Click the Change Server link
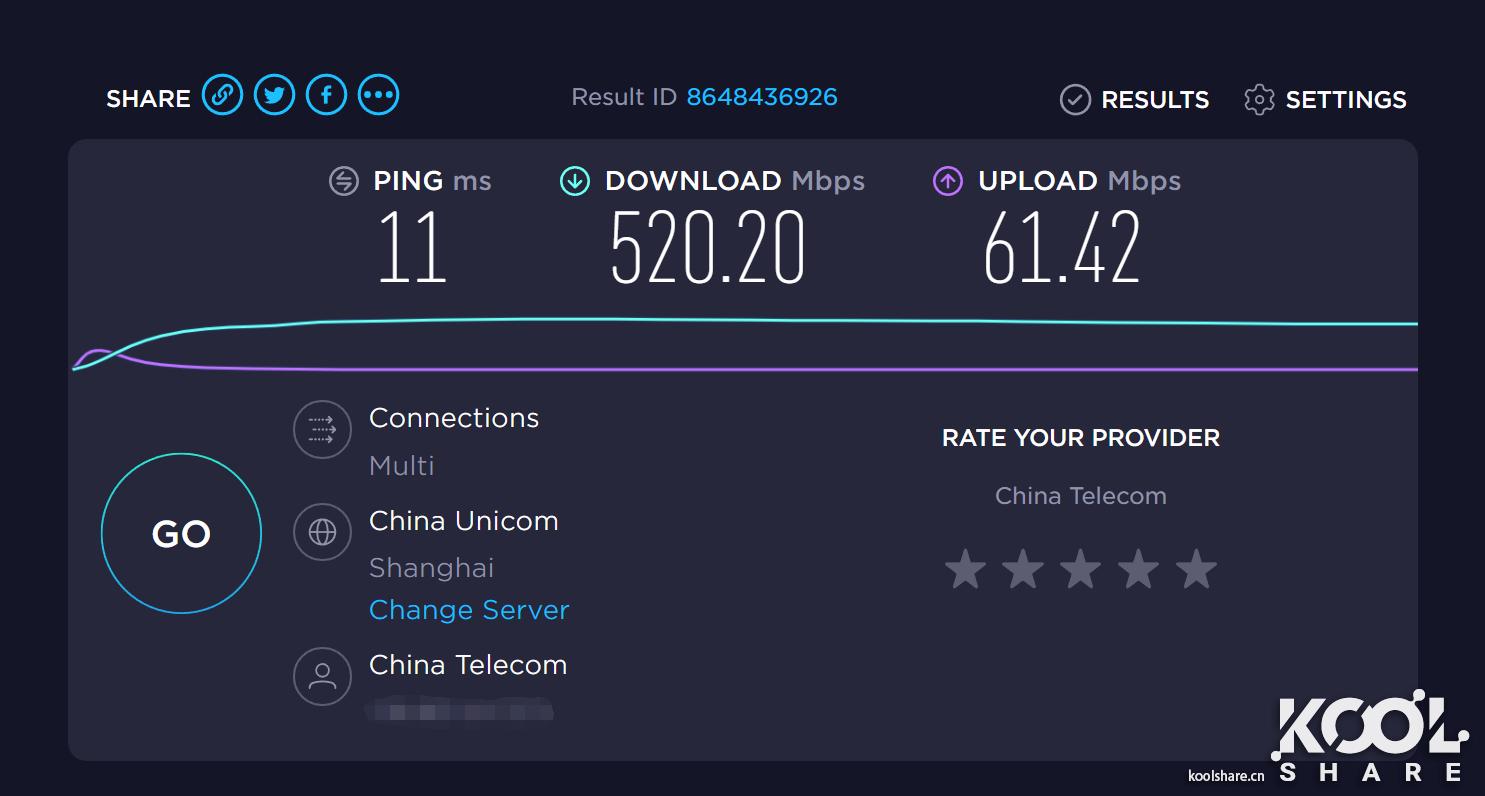1485x796 pixels. point(469,610)
